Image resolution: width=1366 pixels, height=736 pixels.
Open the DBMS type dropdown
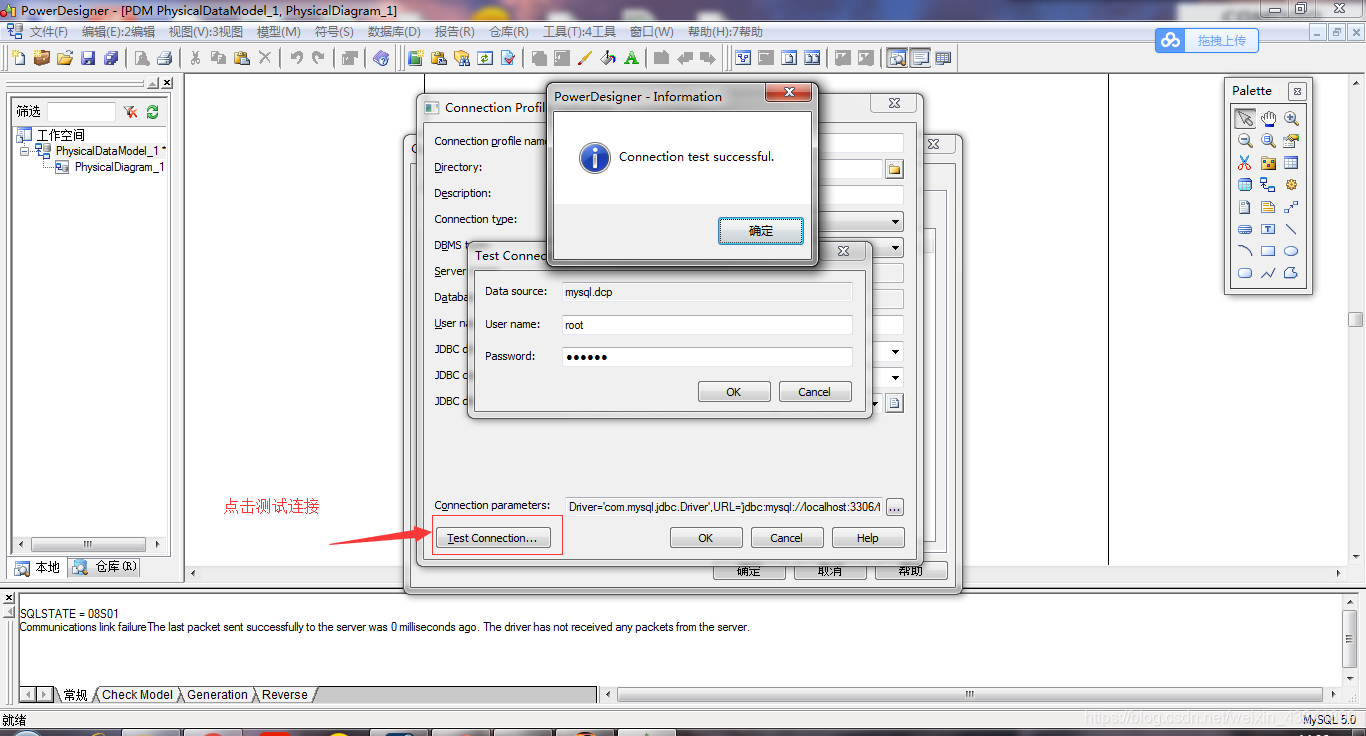click(895, 247)
